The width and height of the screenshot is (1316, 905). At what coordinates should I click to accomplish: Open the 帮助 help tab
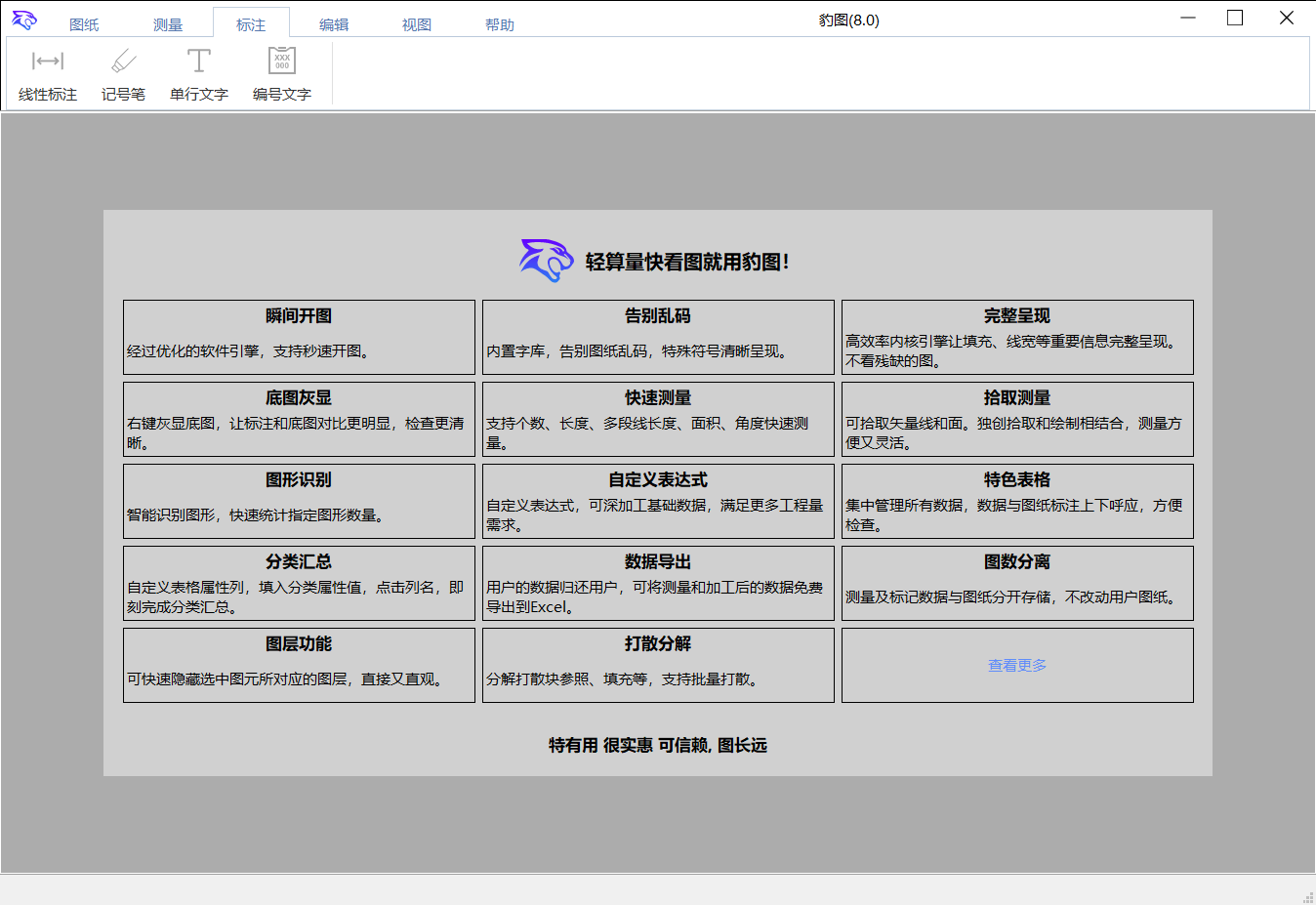point(500,24)
